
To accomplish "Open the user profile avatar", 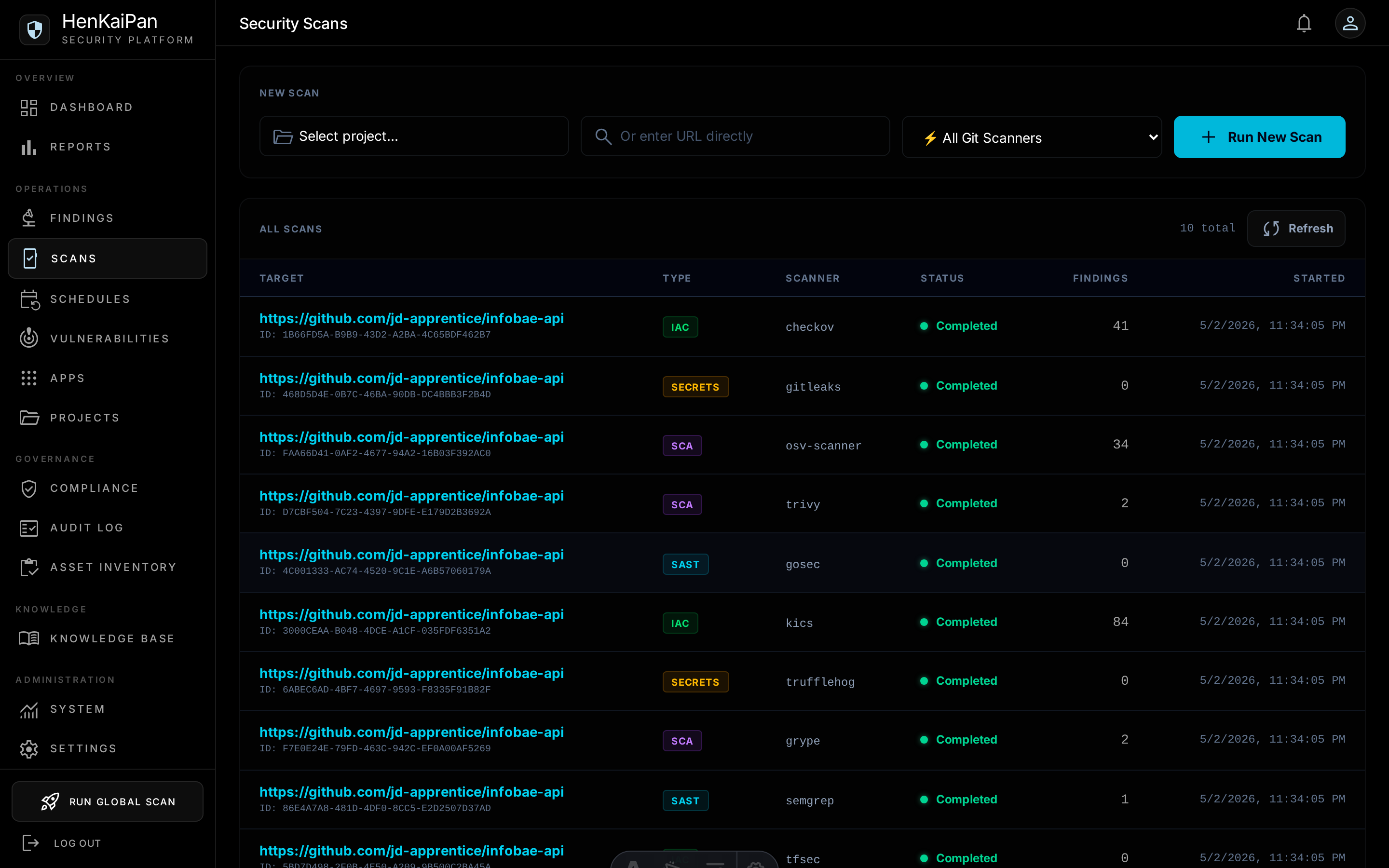I will click(x=1350, y=24).
